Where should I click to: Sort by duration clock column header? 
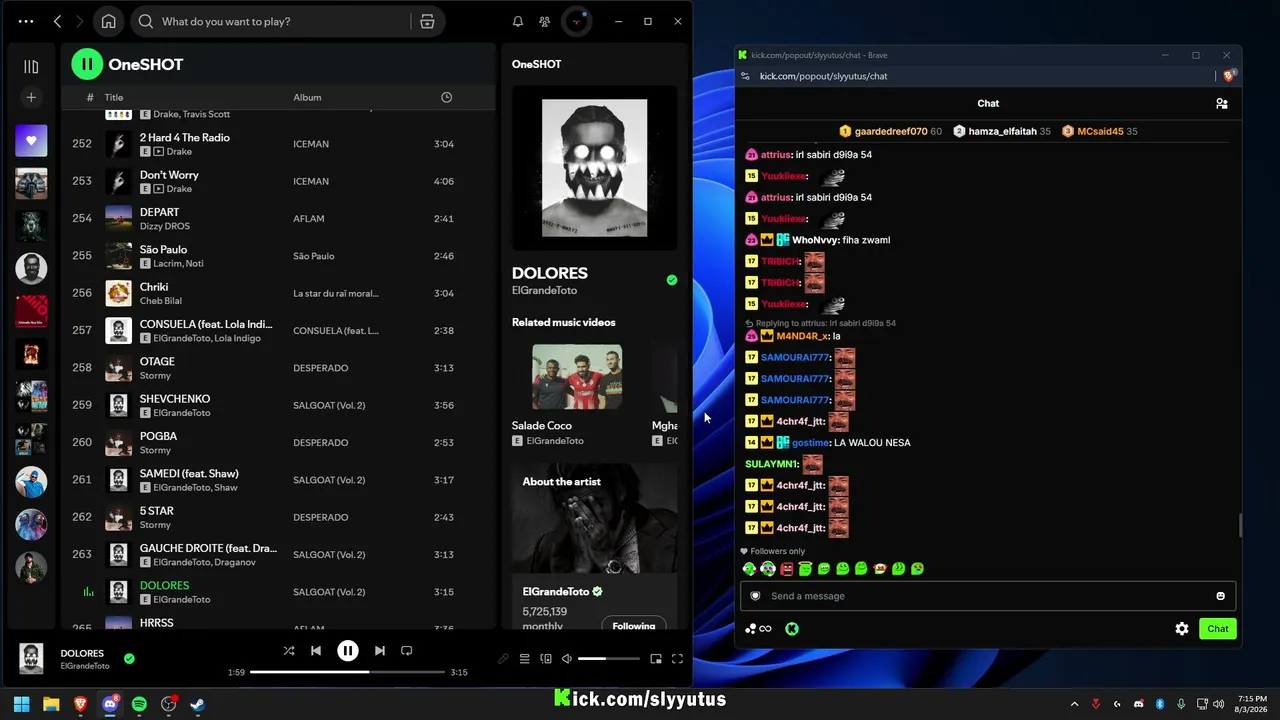[x=447, y=97]
